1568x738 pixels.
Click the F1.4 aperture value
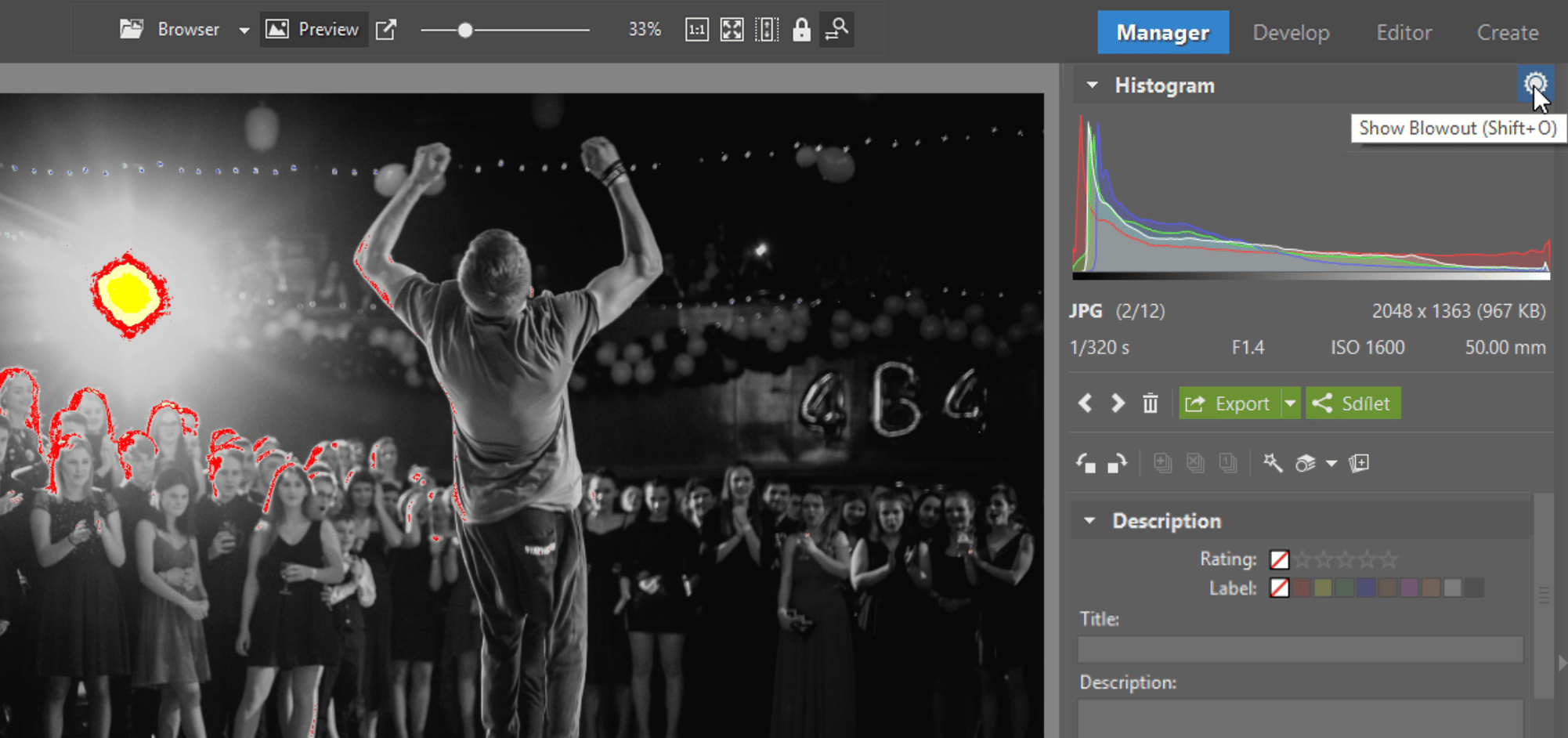click(x=1248, y=347)
